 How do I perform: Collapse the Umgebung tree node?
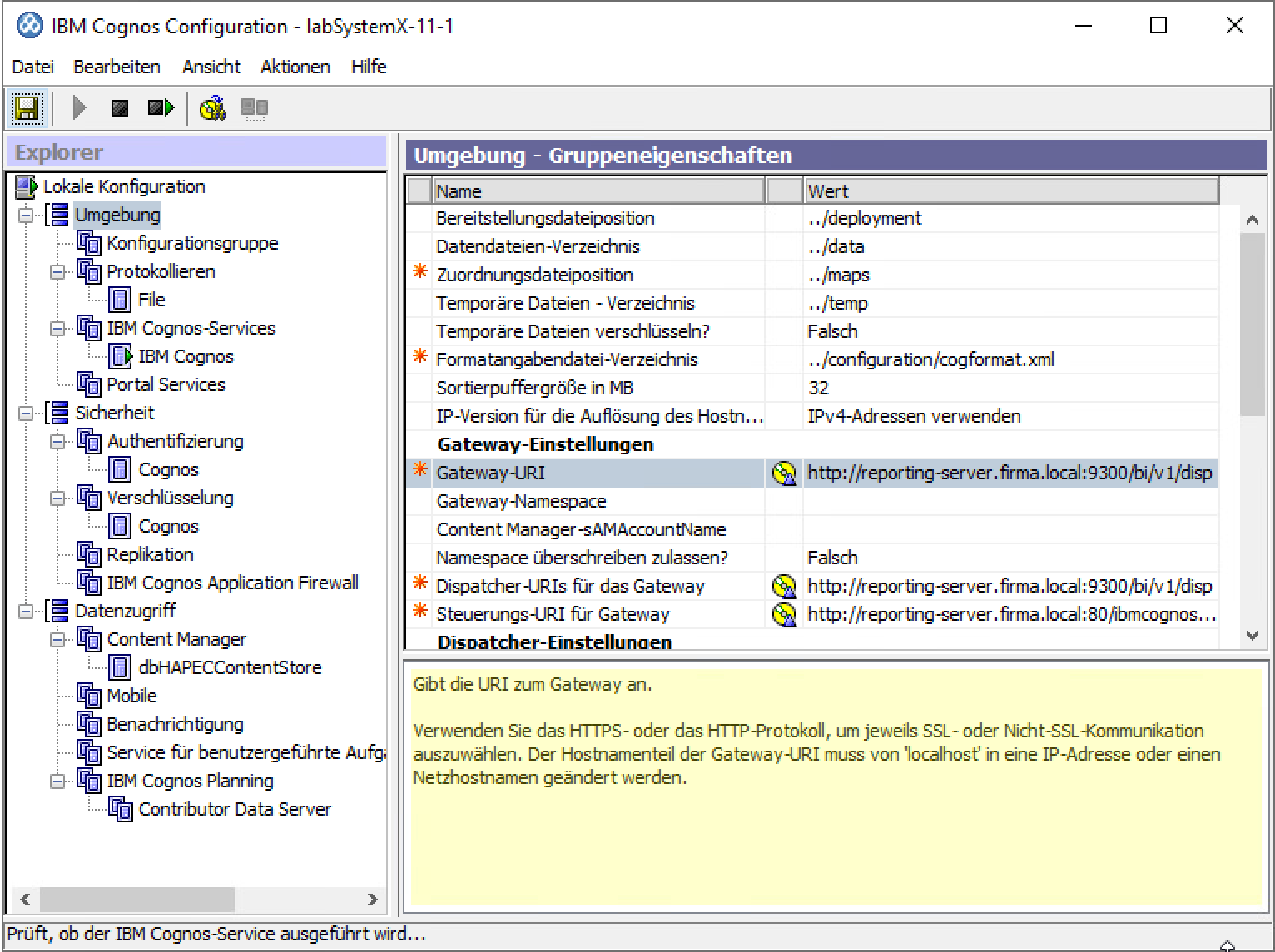(26, 216)
